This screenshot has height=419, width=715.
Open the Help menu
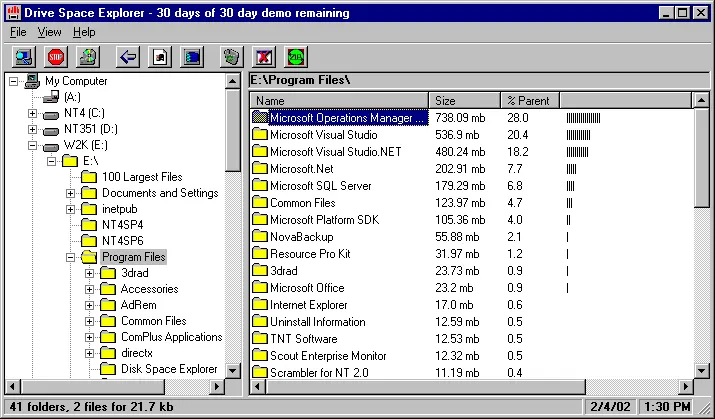click(x=84, y=32)
